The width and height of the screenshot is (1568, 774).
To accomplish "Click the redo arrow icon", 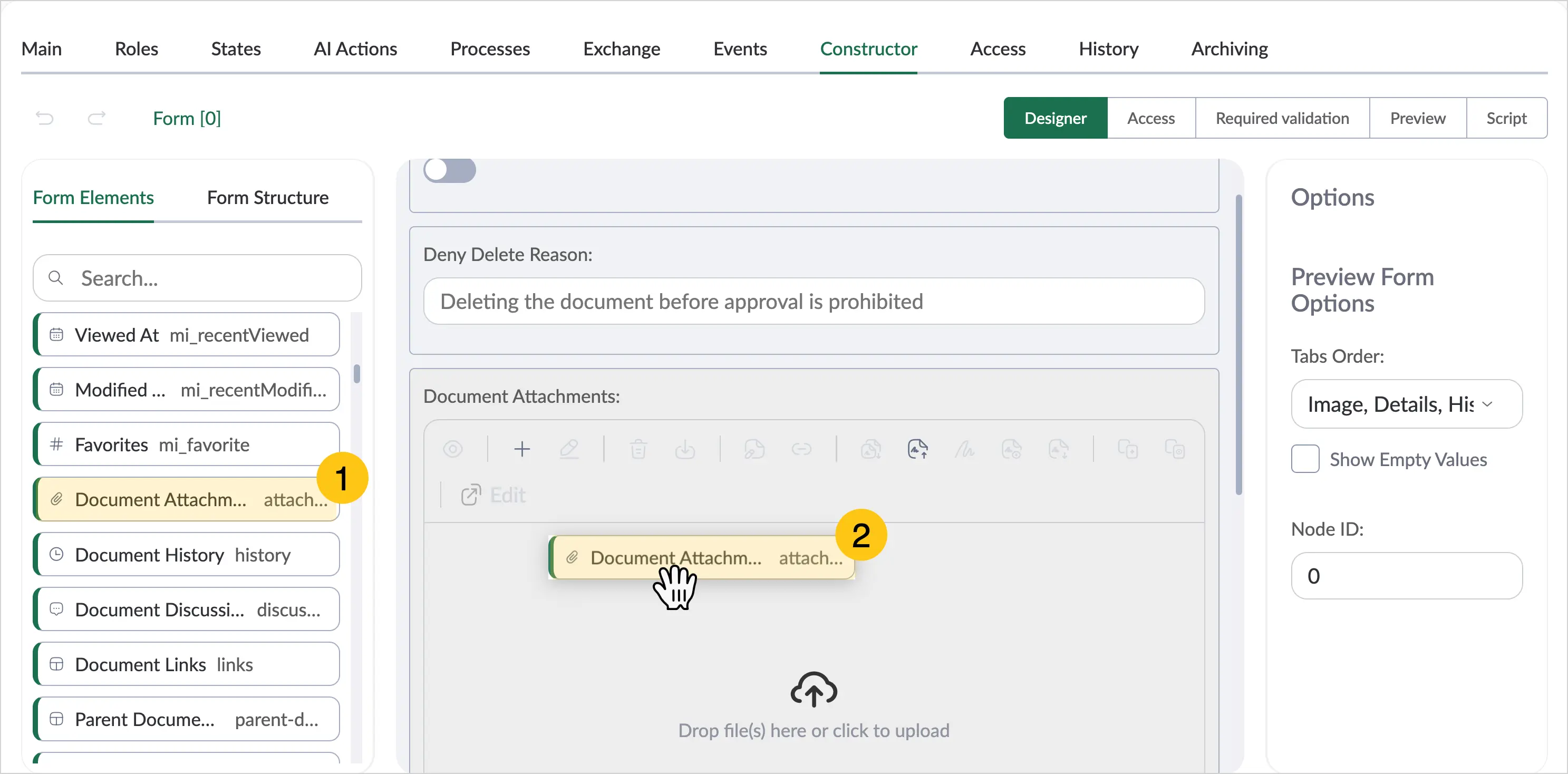I will 97,118.
